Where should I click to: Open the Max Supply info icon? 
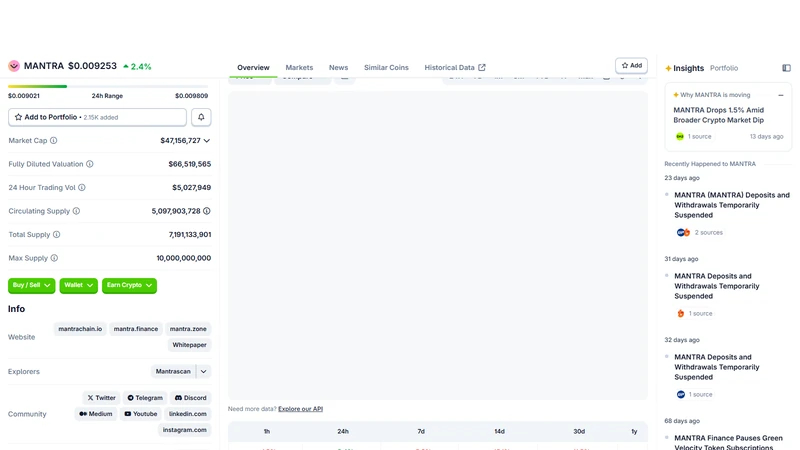[54, 258]
